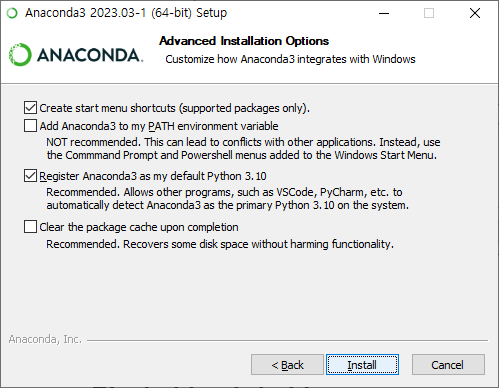Toggle the Create start menu shortcuts checkbox
Viewport: 499px width, 388px height.
pos(30,108)
